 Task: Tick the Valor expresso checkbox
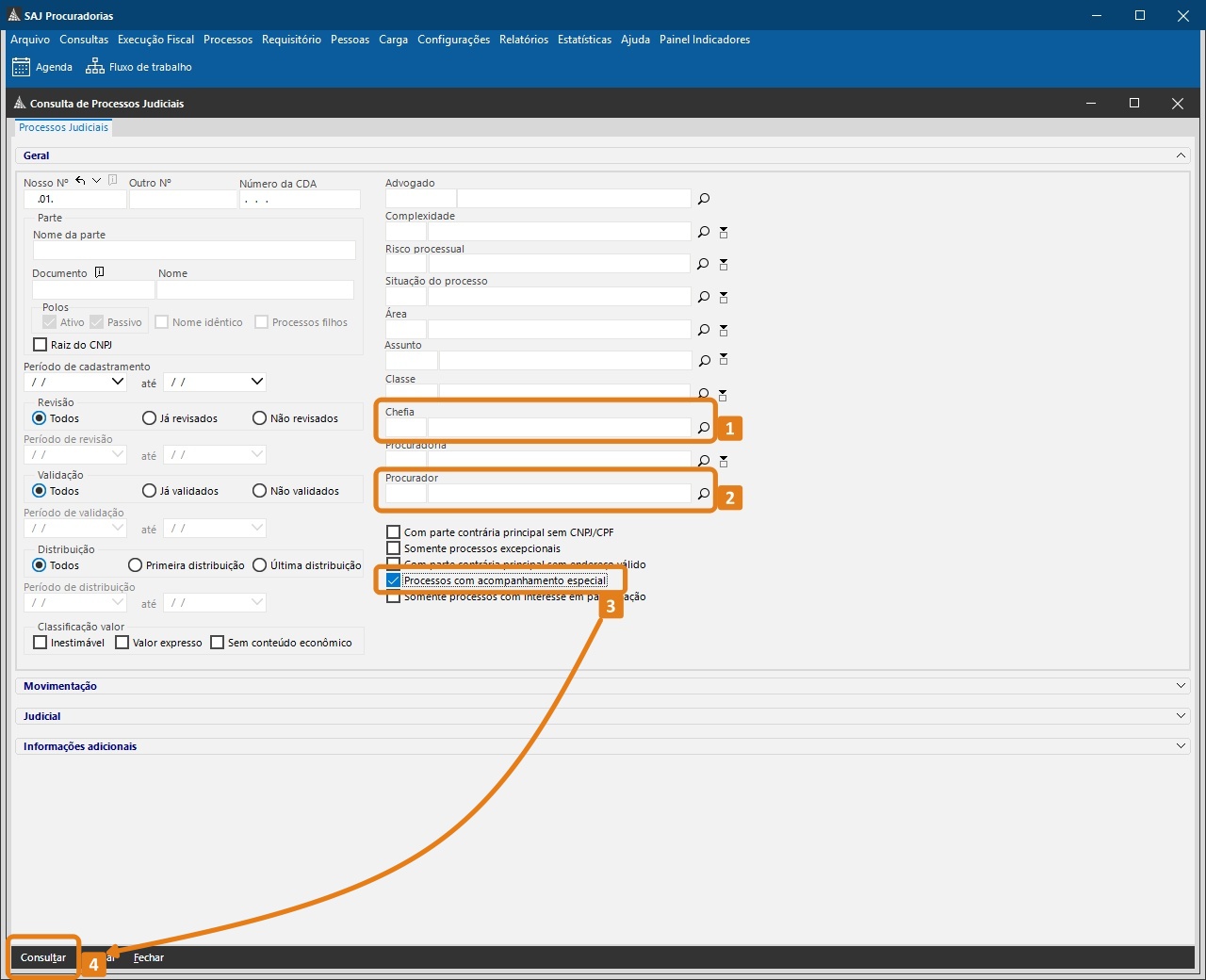[x=122, y=643]
